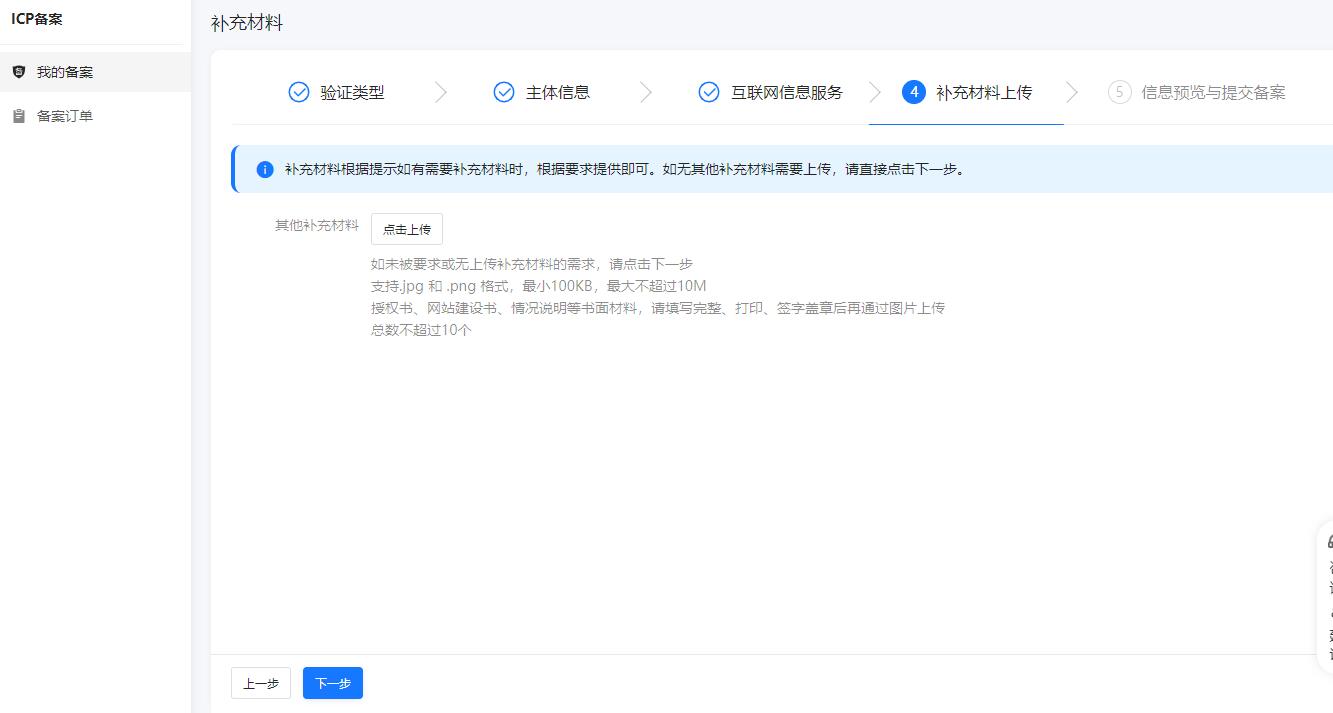The image size is (1333, 713).
Task: Click the notice text starting with 补充材料根据提示
Action: (x=627, y=169)
